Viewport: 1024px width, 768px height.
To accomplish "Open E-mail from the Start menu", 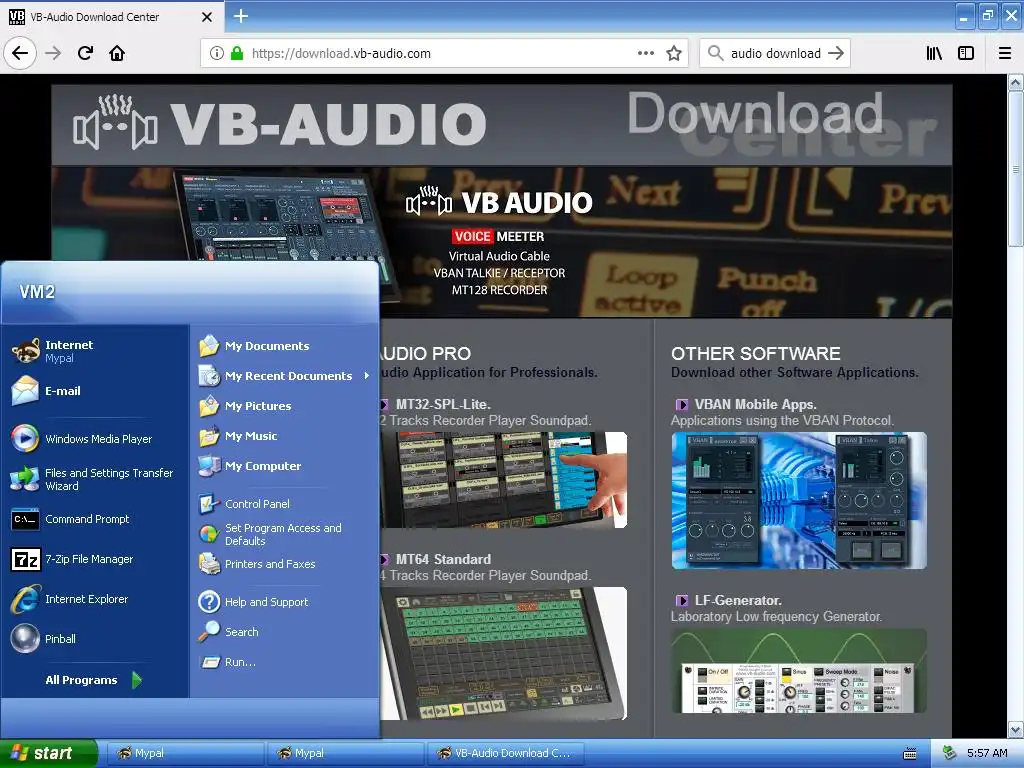I will (95, 391).
